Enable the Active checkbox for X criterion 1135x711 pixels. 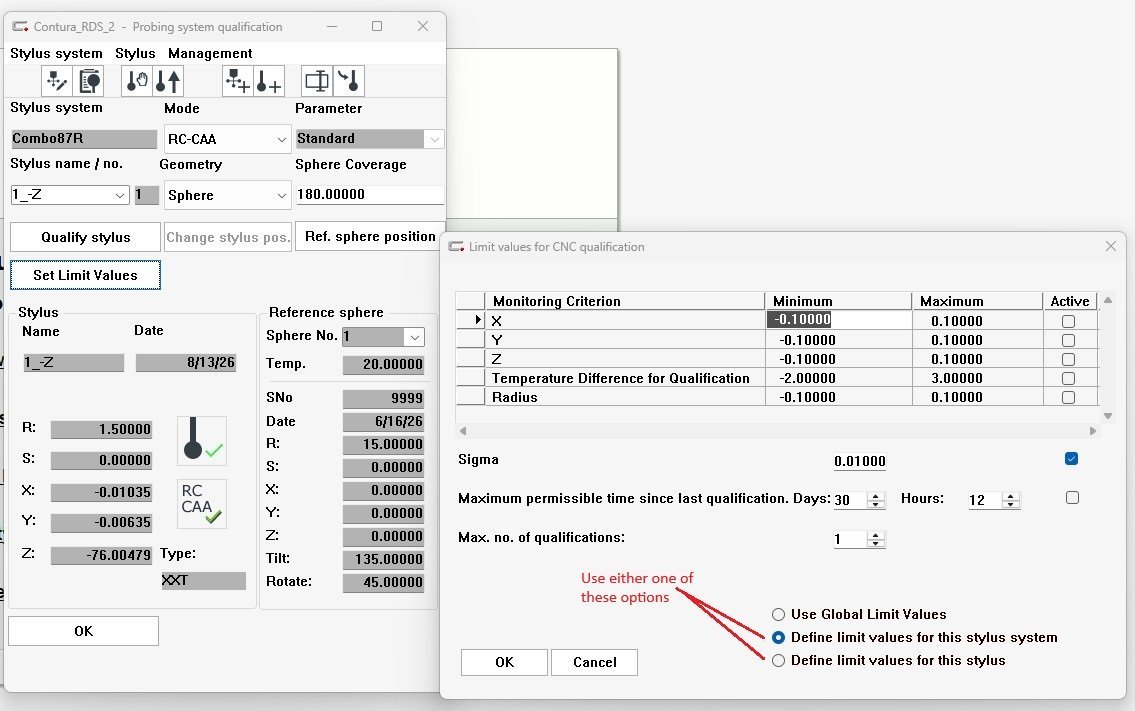coord(1068,321)
